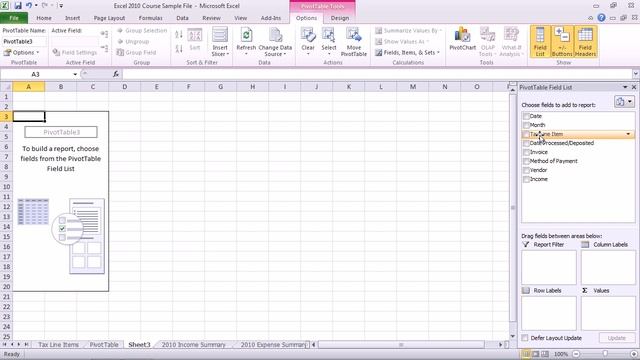Expand PivotTable Options dropdown

21,53
